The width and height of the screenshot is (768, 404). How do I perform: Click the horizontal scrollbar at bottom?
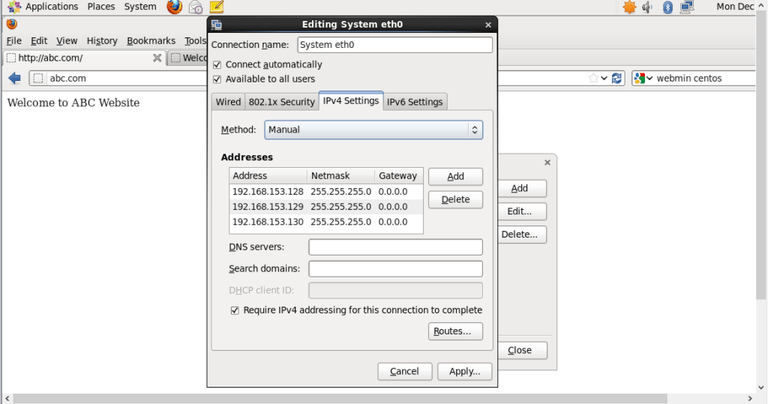(x=340, y=398)
